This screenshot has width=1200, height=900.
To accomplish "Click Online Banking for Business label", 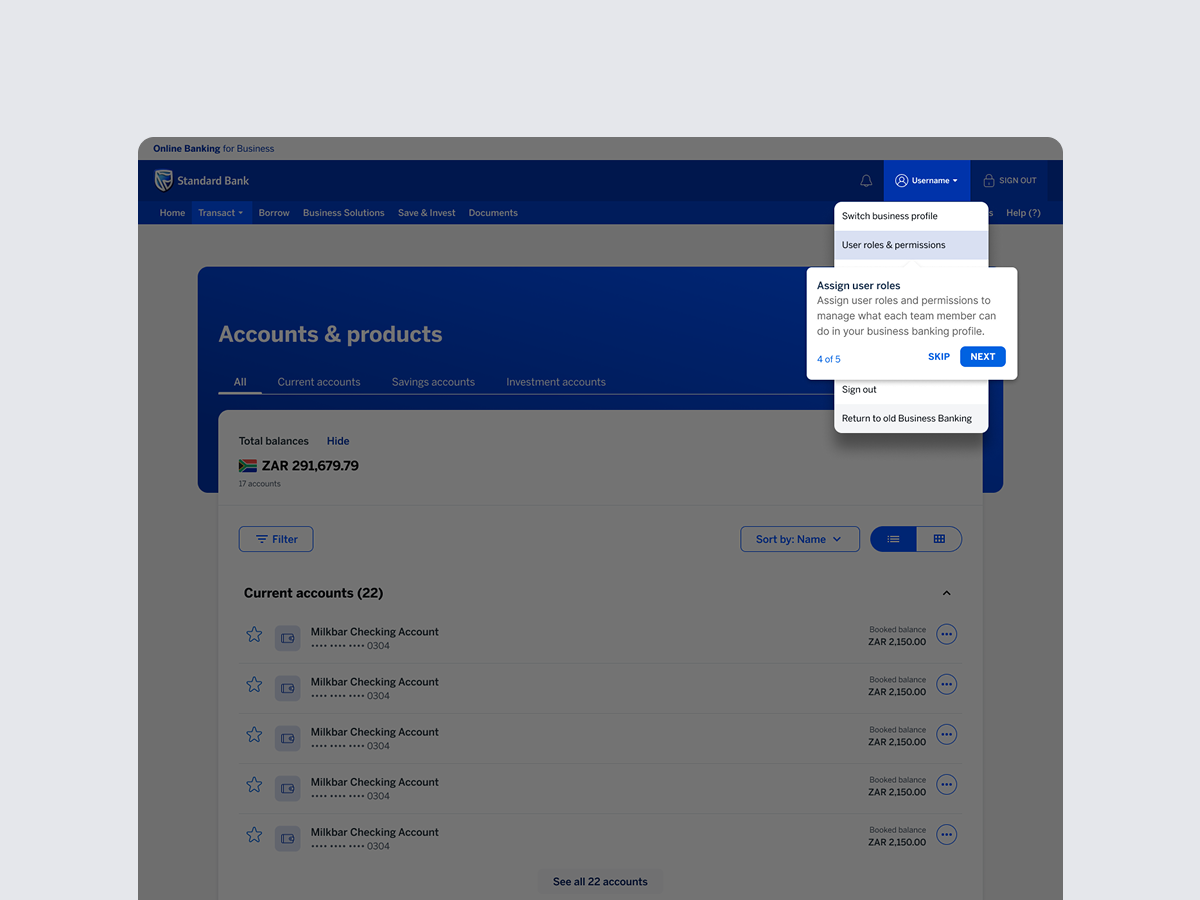I will point(214,149).
